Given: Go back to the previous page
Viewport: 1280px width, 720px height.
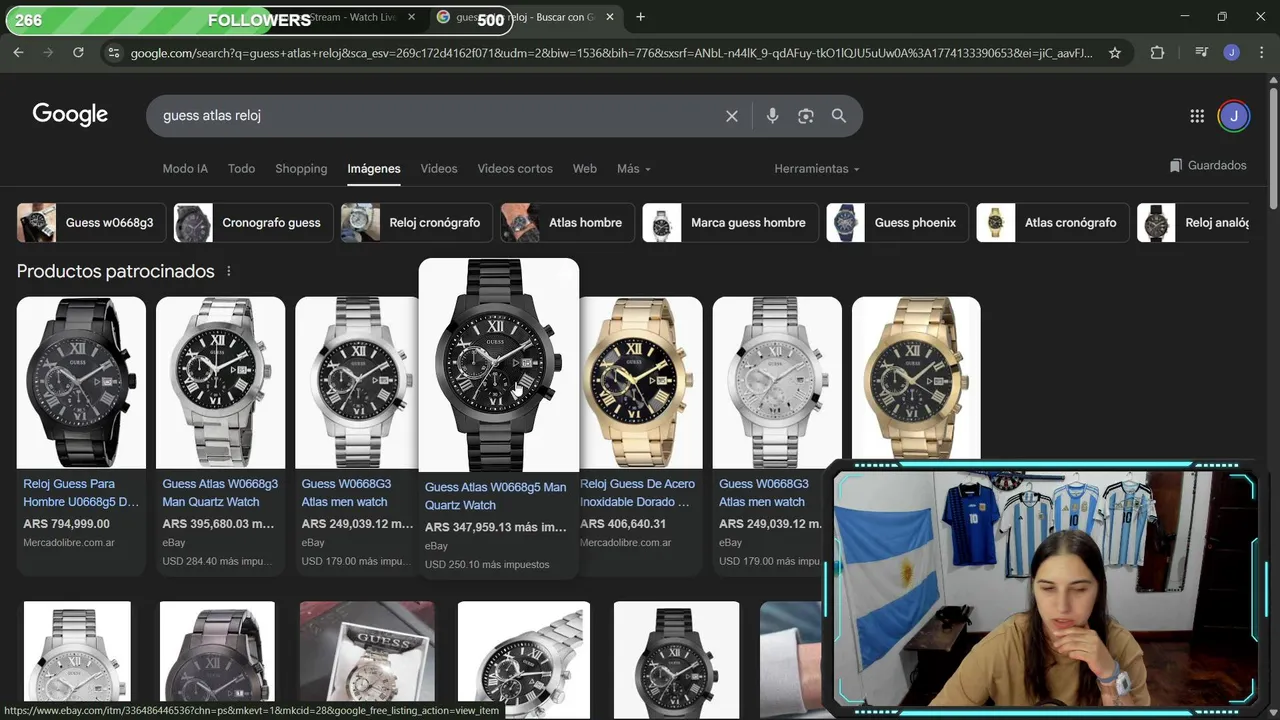Looking at the screenshot, I should coord(18,53).
